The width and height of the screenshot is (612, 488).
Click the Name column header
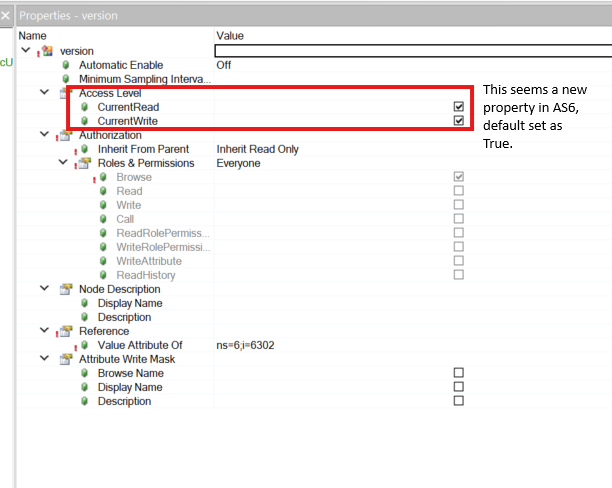click(32, 36)
